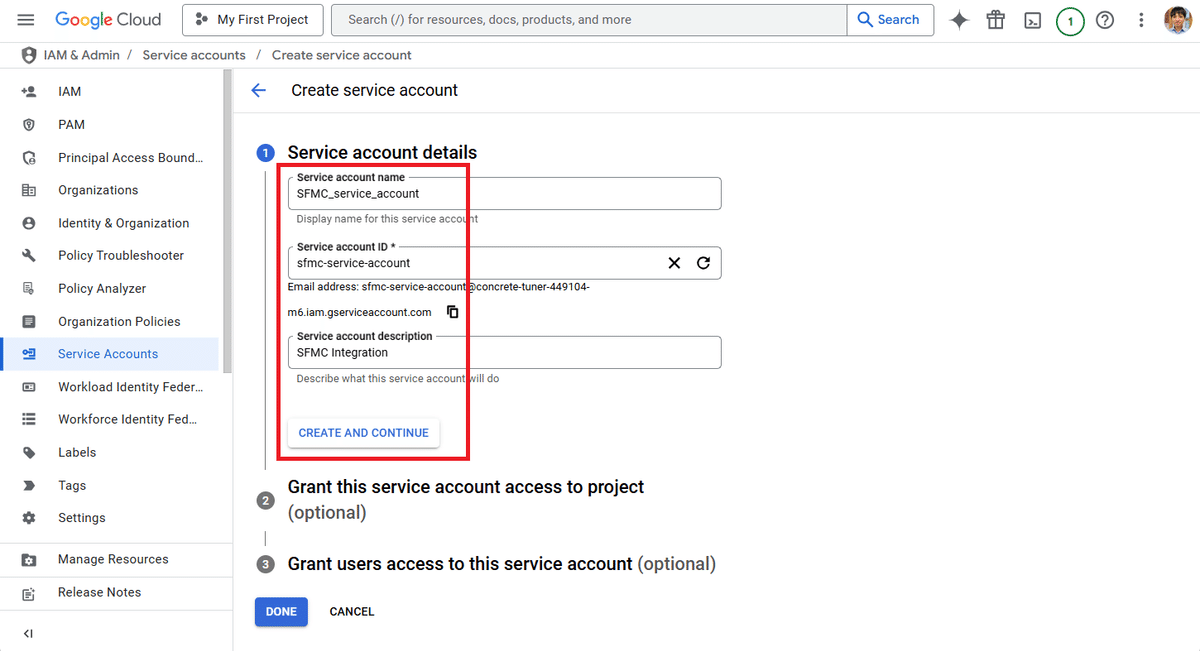This screenshot has height=651, width=1200.
Task: Click the IAM add-person icon in sidebar
Action: [x=29, y=91]
